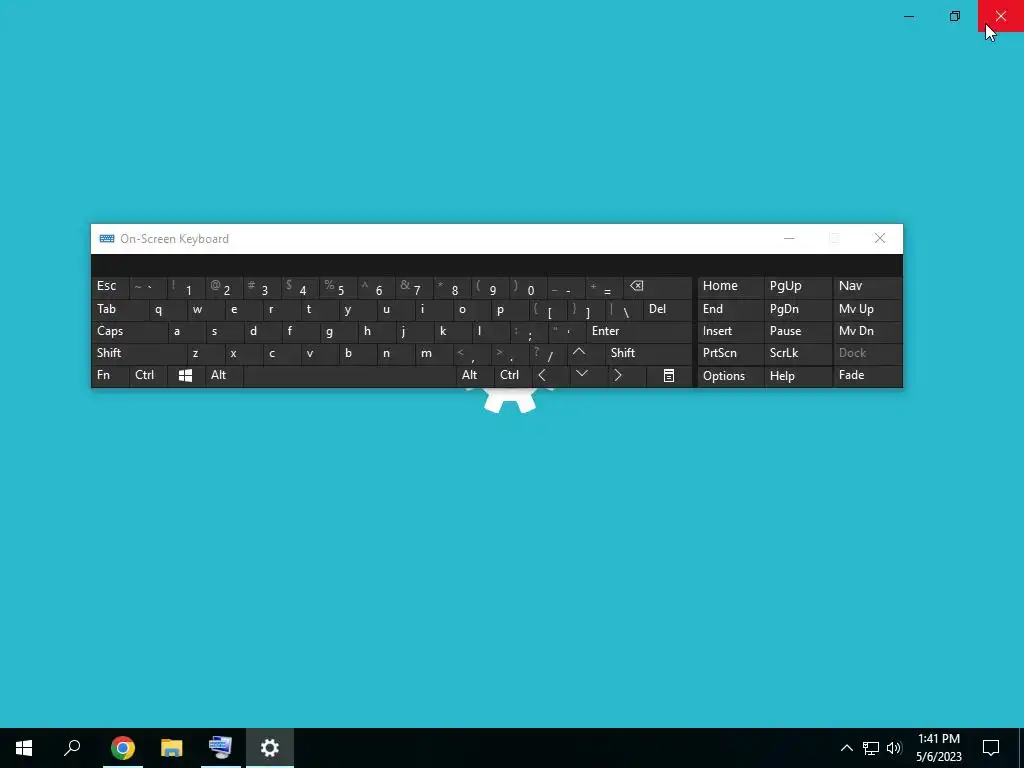Click the Insert key

(x=731, y=331)
